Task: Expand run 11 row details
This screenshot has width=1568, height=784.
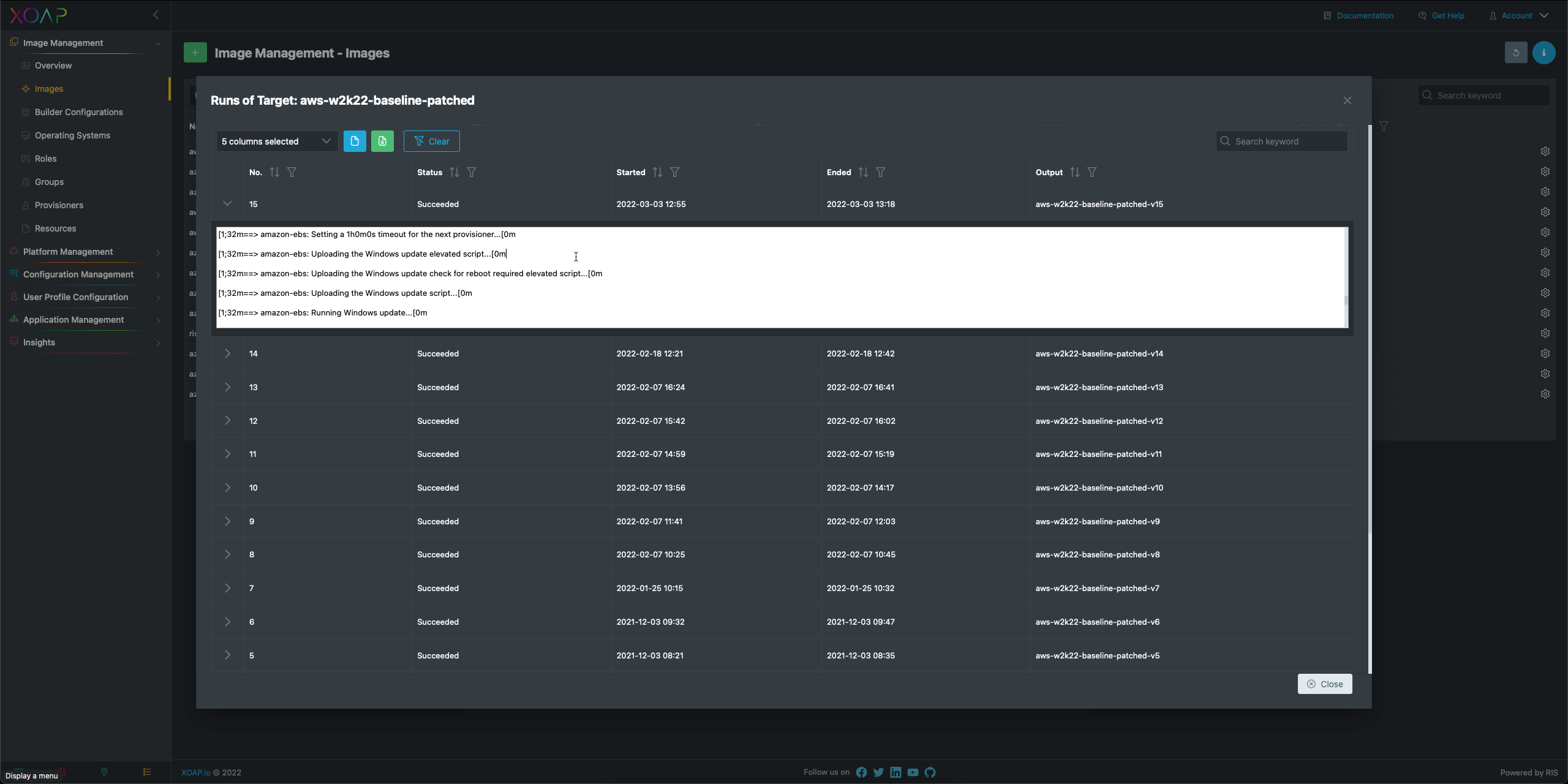Action: coord(227,454)
